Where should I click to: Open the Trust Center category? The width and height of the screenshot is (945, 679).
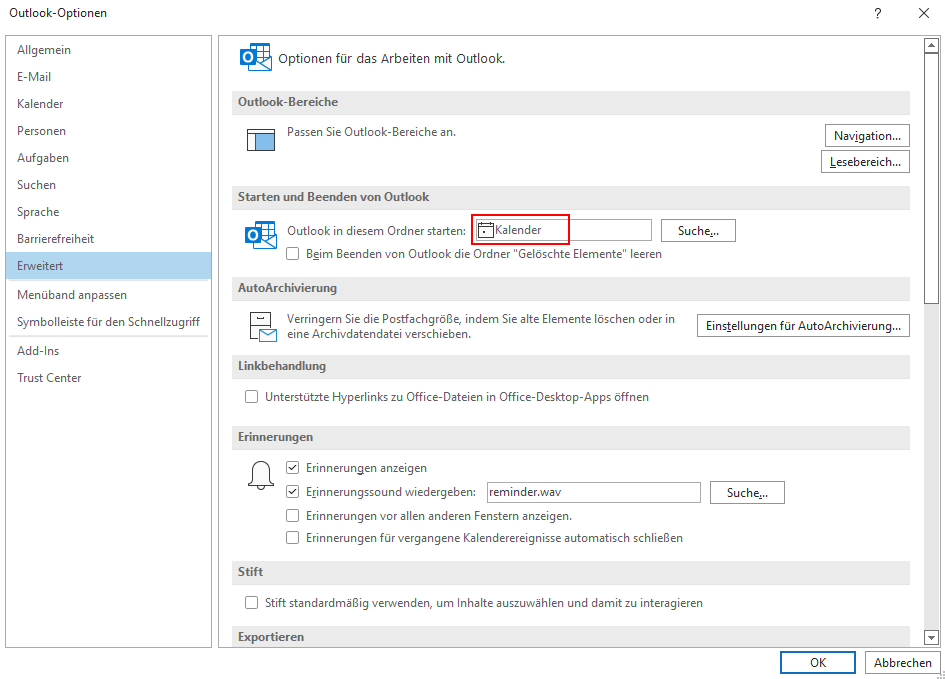[x=108, y=378]
